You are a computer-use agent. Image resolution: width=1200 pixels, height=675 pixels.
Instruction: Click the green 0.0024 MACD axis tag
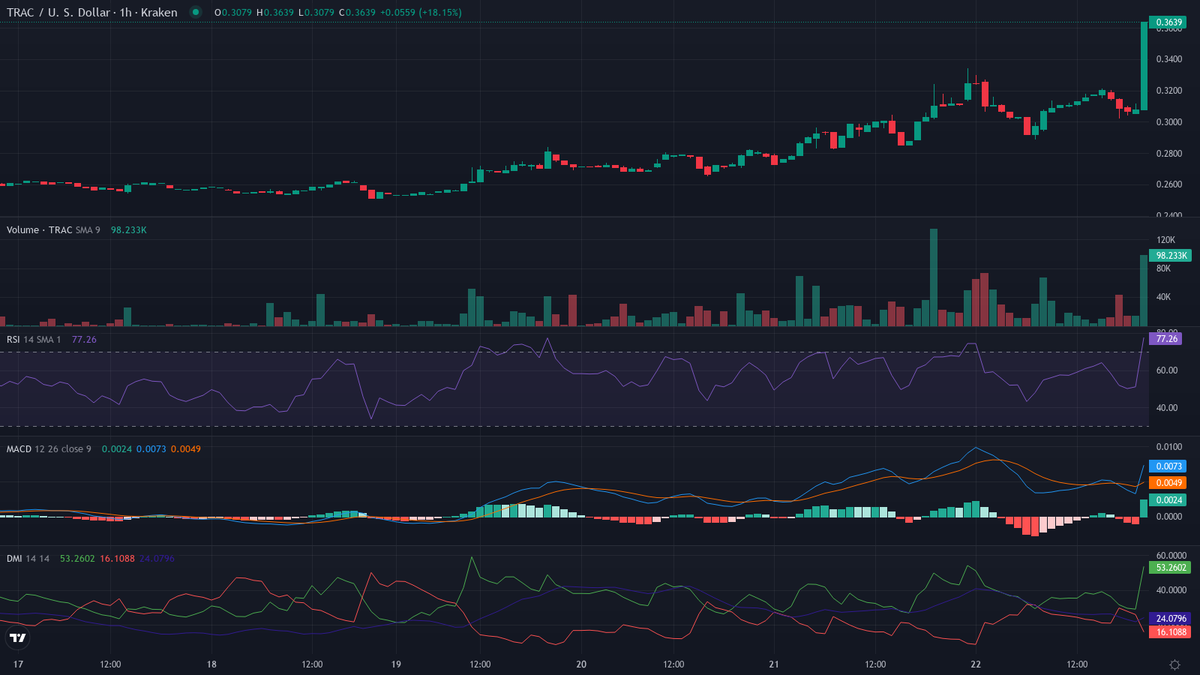coord(1168,499)
